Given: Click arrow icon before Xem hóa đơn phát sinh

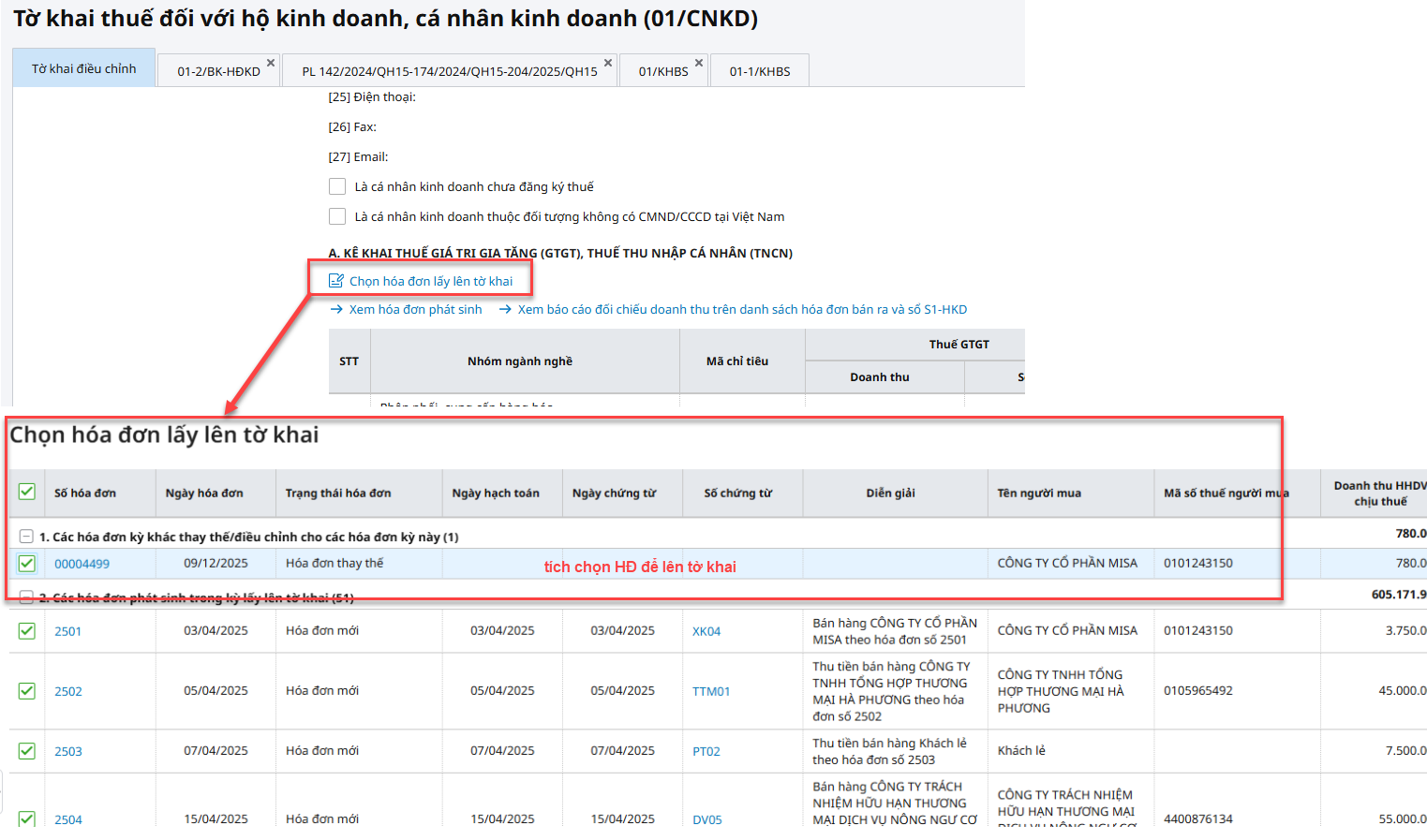Looking at the screenshot, I should [337, 310].
